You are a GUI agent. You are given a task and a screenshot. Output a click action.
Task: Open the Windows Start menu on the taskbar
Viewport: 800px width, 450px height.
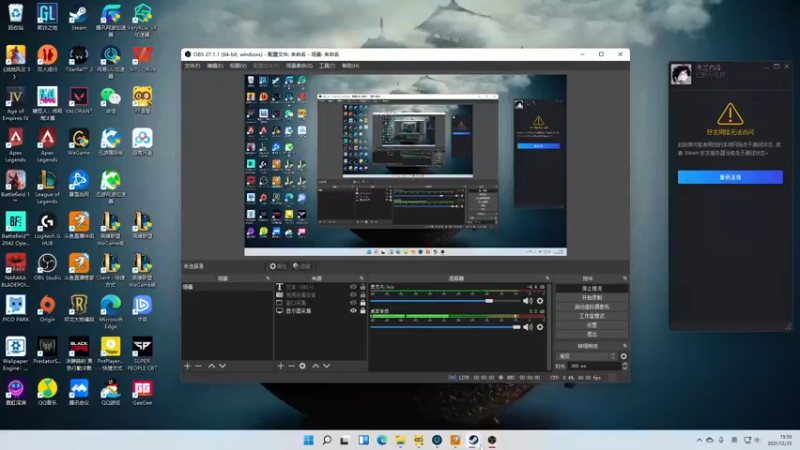click(309, 440)
